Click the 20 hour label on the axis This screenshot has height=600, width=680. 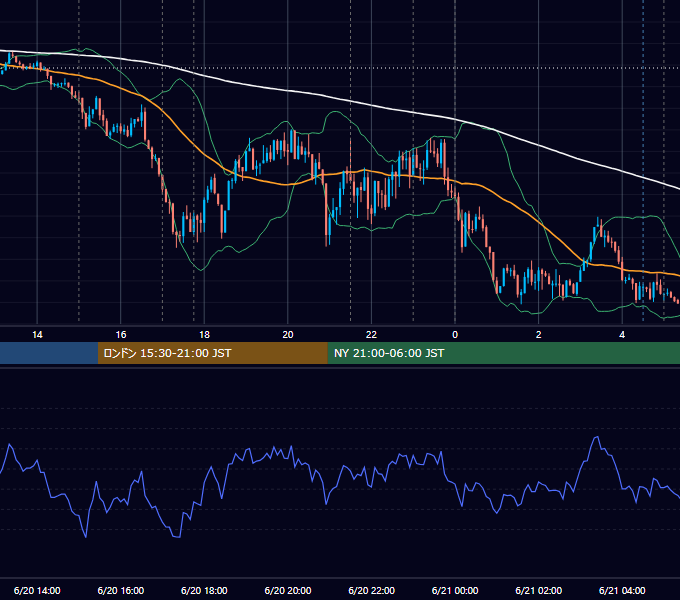tap(288, 335)
